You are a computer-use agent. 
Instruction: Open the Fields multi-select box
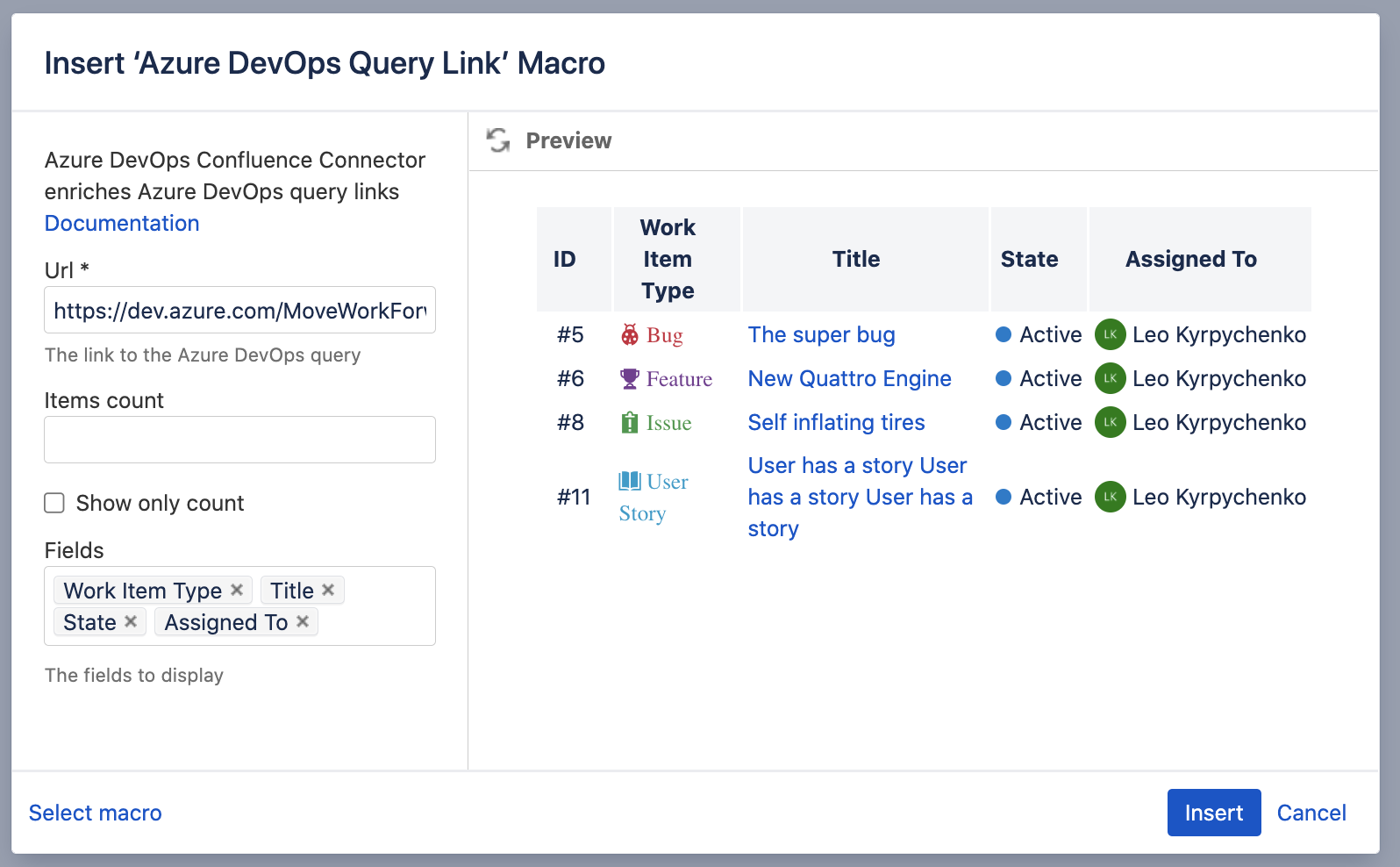click(x=377, y=621)
